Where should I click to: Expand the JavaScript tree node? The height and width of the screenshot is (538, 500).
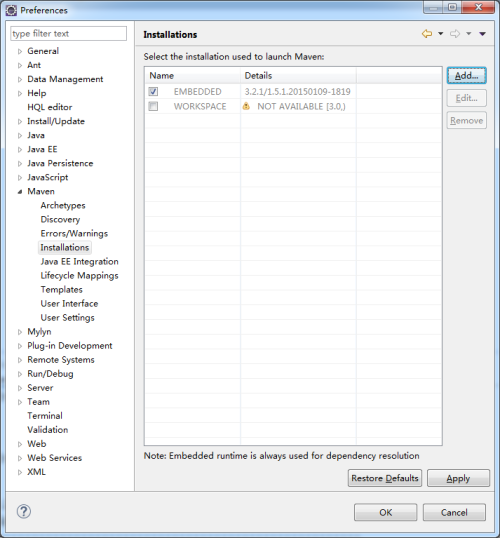[x=20, y=178]
